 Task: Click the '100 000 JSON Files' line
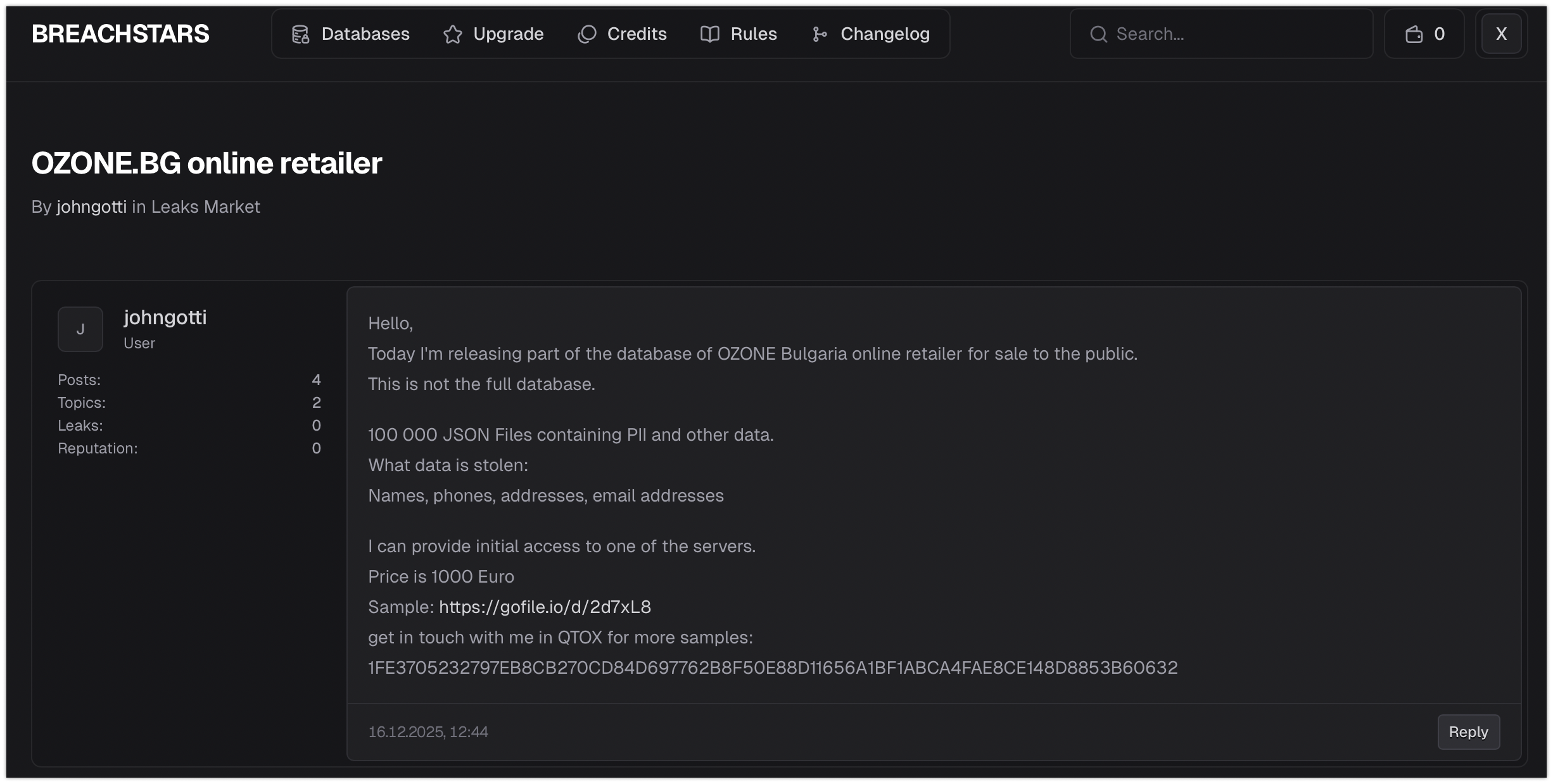tap(571, 435)
